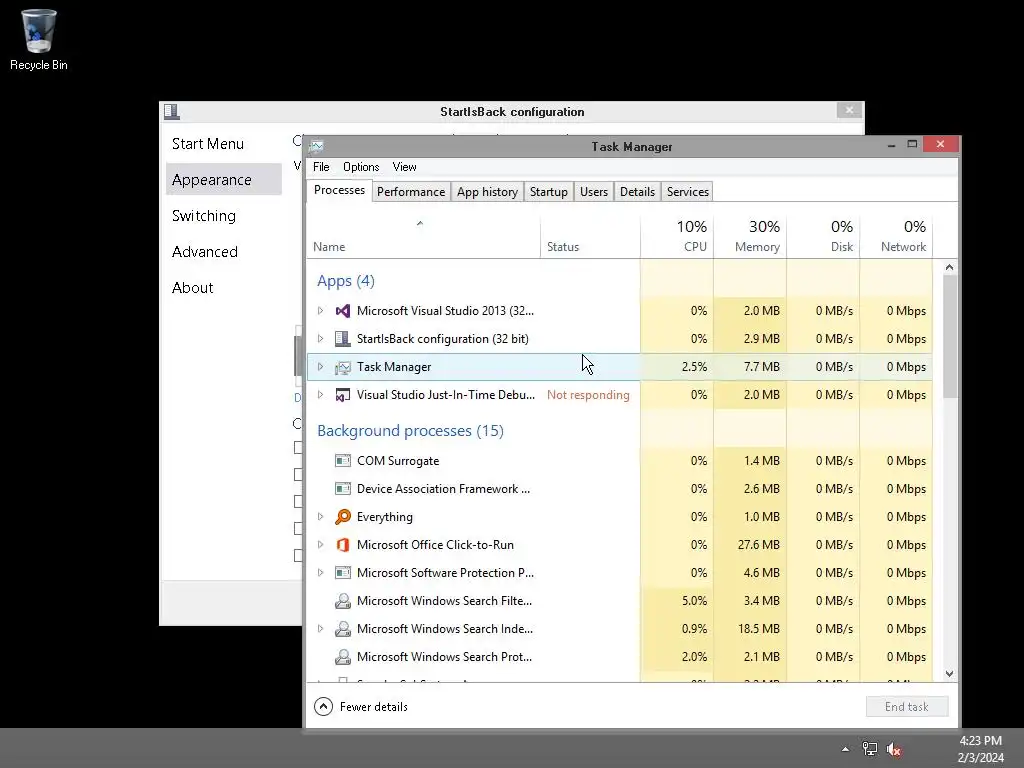Expand Microsoft Software Protection Platform group
1024x768 pixels.
pyautogui.click(x=320, y=573)
